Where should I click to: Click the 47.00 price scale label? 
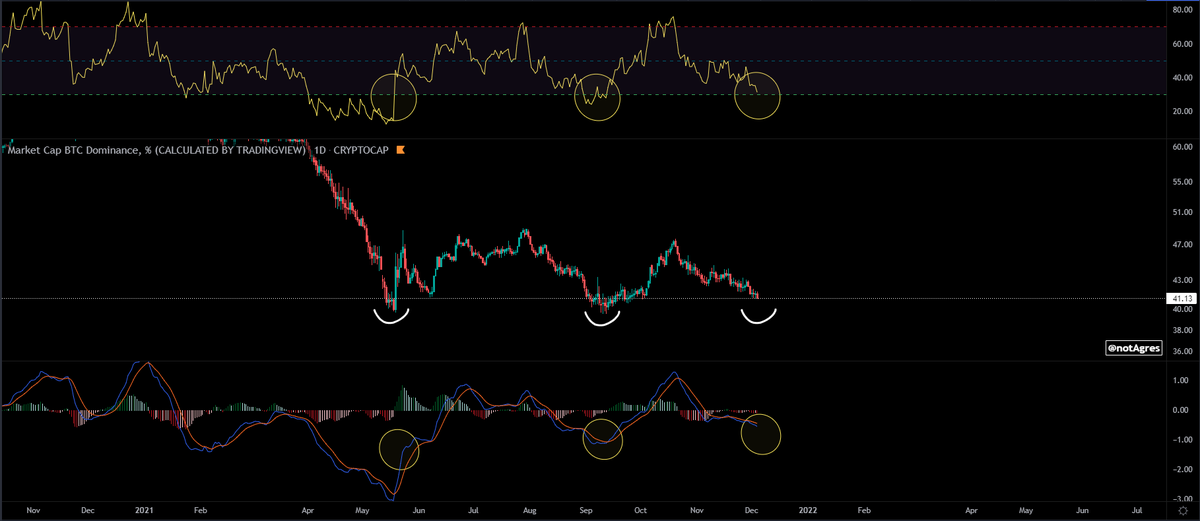[1180, 245]
